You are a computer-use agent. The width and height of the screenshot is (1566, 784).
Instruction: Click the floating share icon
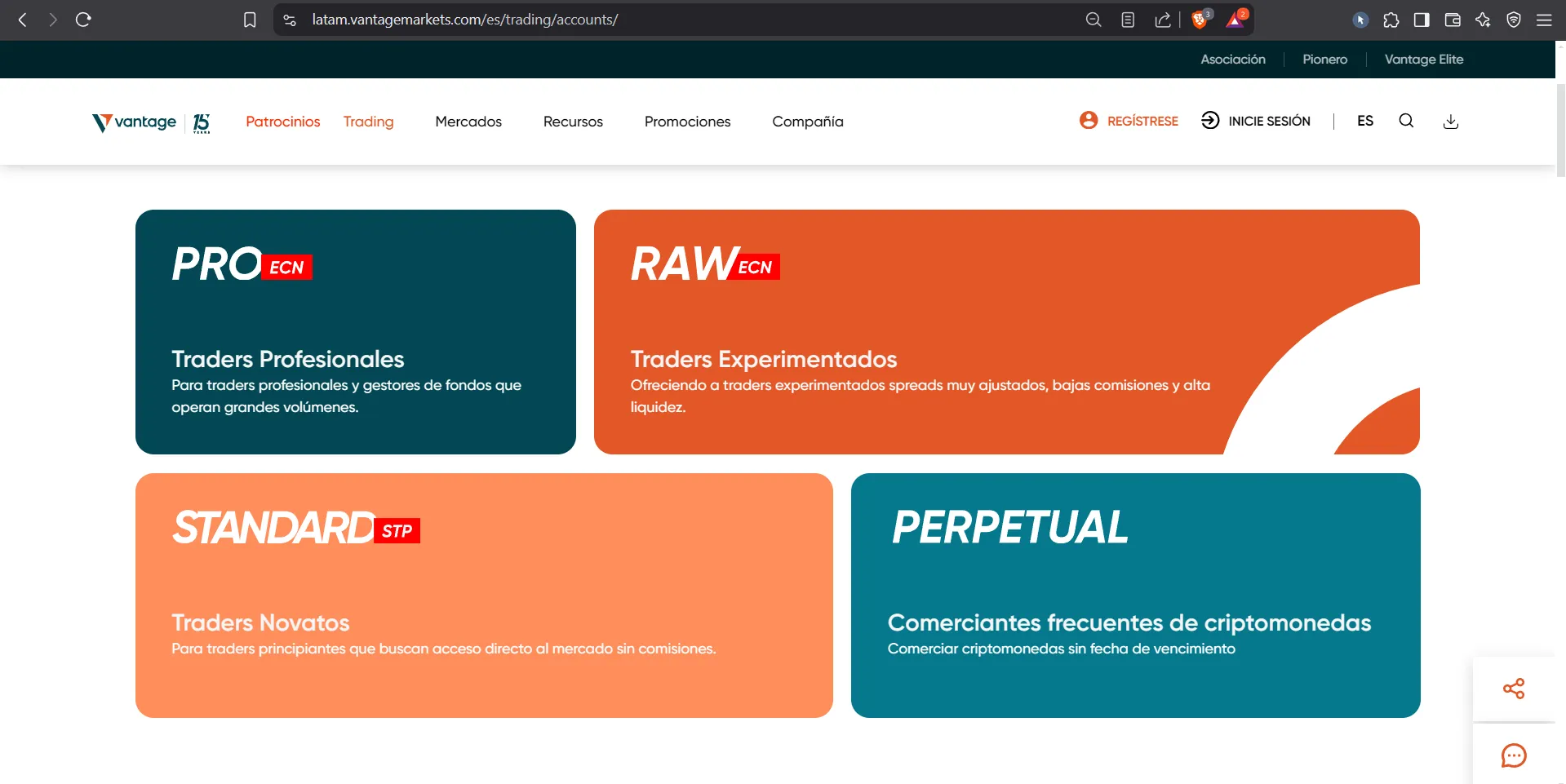coord(1514,689)
